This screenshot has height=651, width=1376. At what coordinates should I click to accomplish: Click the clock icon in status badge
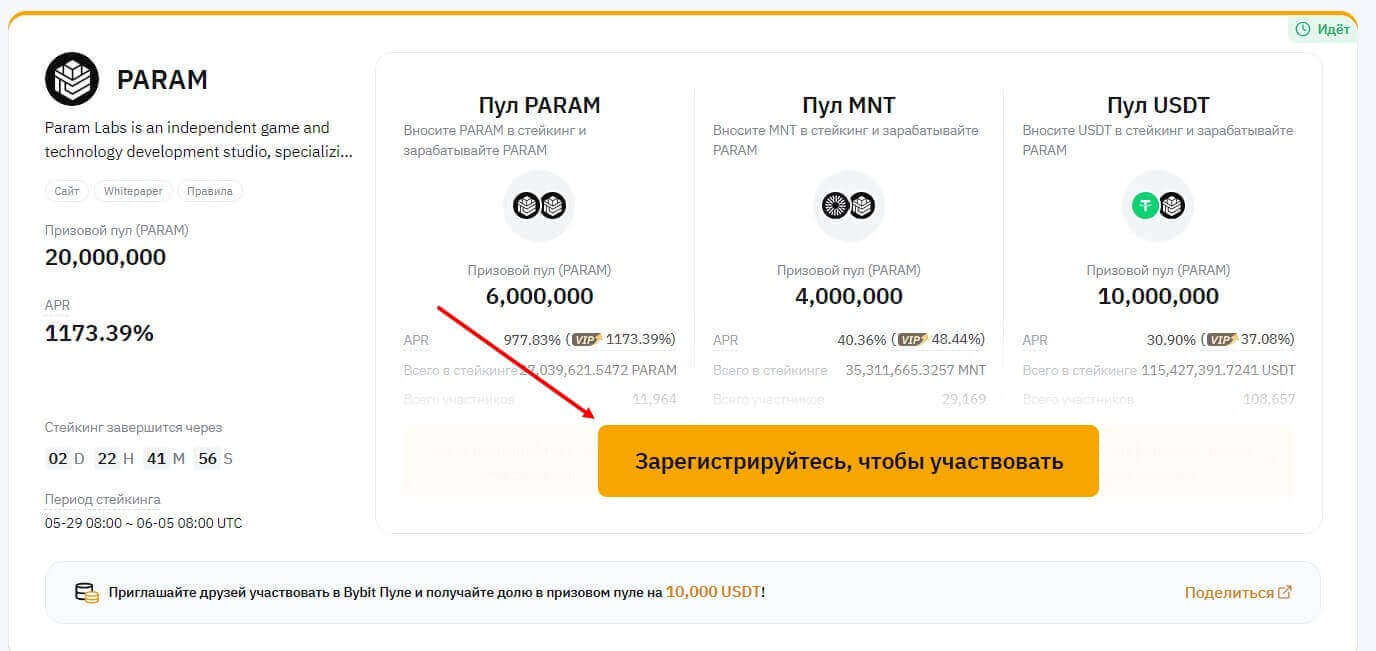(x=1303, y=29)
